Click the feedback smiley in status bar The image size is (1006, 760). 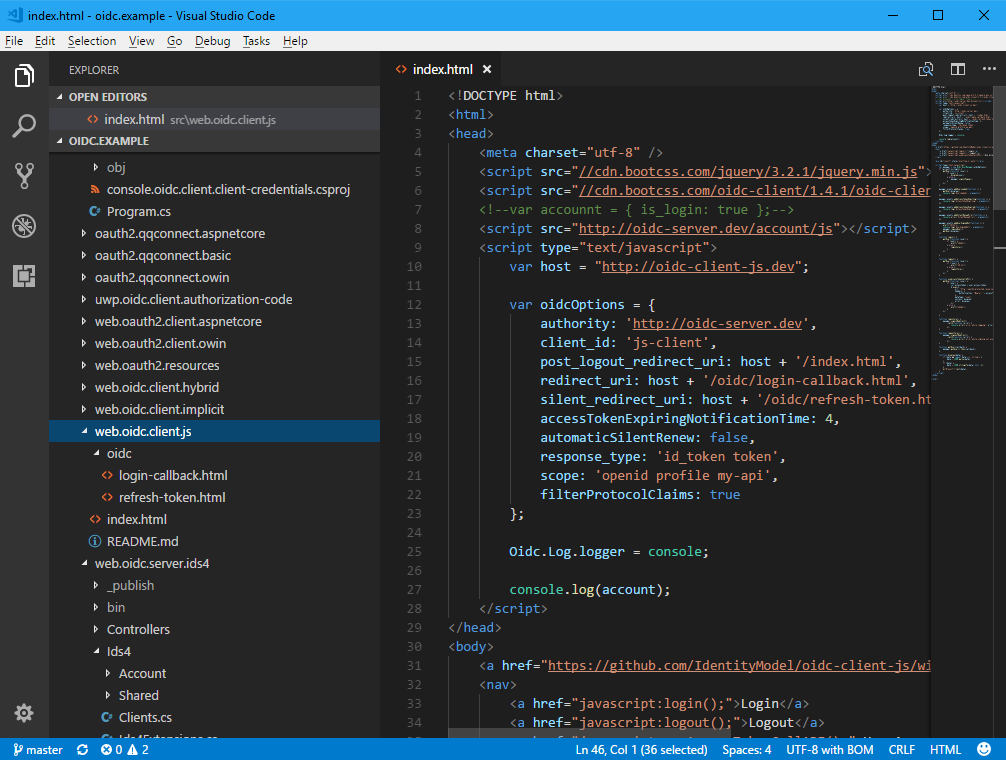[984, 749]
